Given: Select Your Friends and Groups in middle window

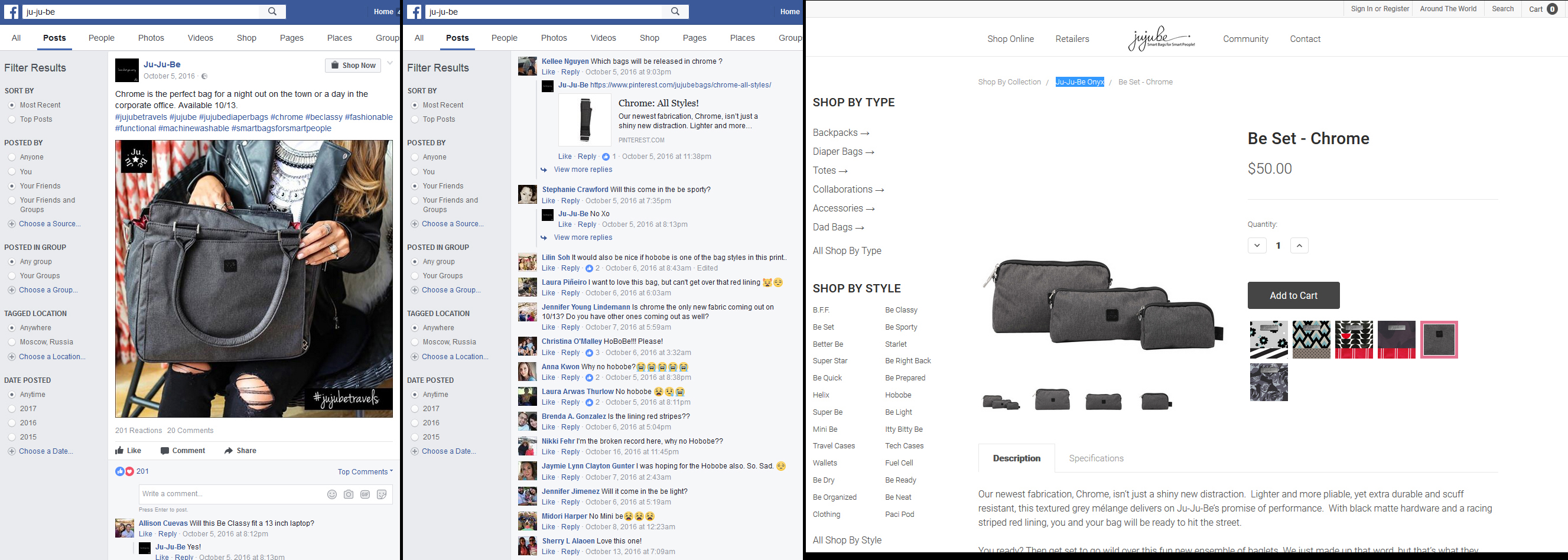Looking at the screenshot, I should click(415, 200).
